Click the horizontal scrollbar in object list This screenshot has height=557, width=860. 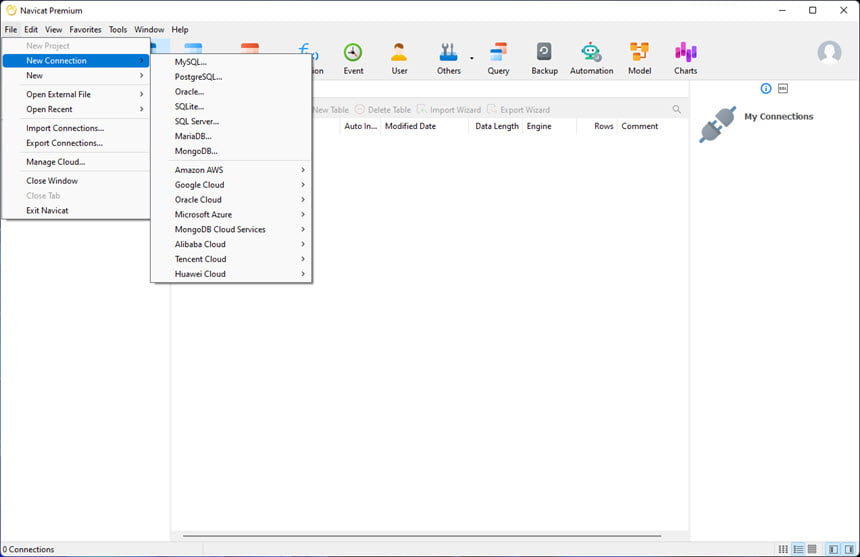[422, 536]
